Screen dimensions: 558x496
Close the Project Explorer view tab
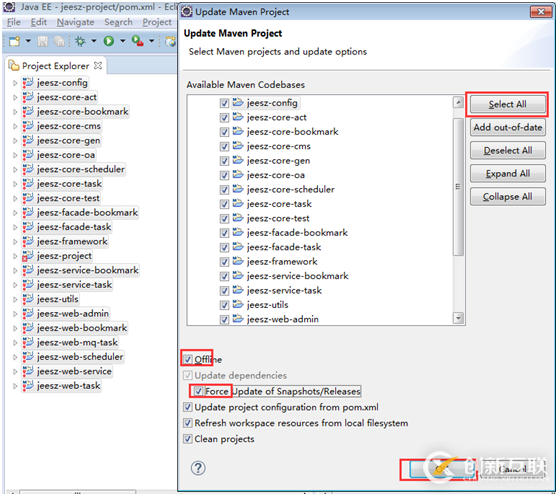tap(98, 66)
